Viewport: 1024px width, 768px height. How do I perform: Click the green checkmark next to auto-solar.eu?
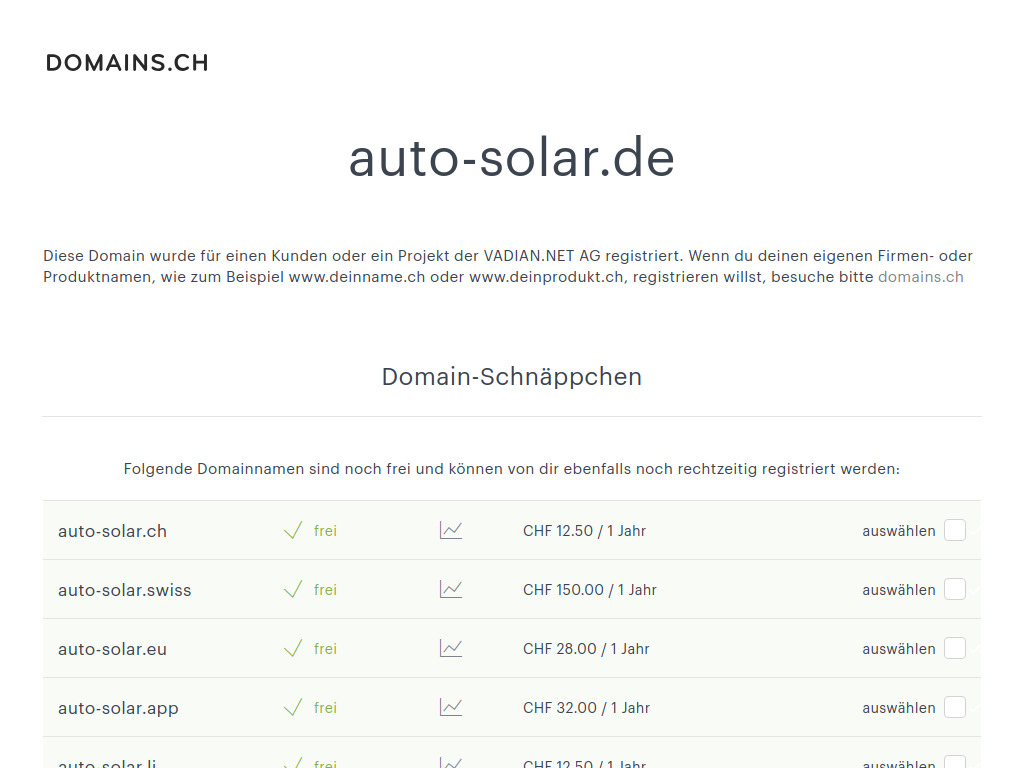pyautogui.click(x=293, y=648)
